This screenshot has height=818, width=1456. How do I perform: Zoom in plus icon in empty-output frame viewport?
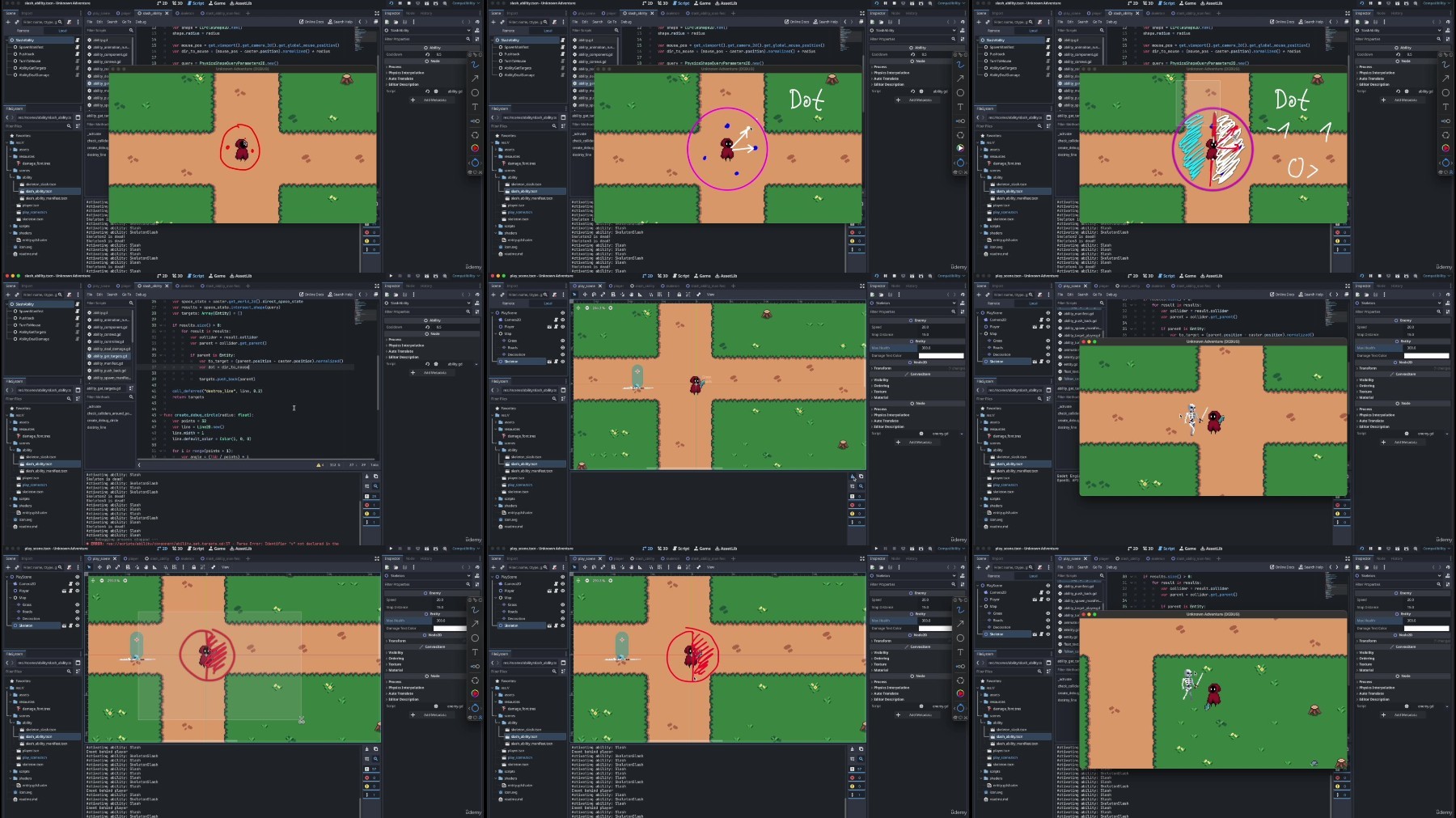611,308
